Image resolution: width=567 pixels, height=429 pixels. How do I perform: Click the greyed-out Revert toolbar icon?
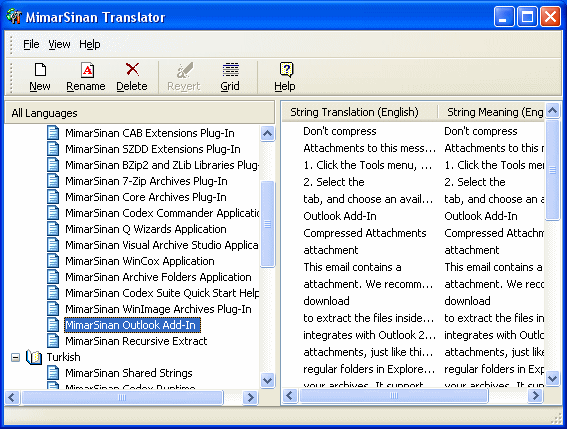(184, 70)
